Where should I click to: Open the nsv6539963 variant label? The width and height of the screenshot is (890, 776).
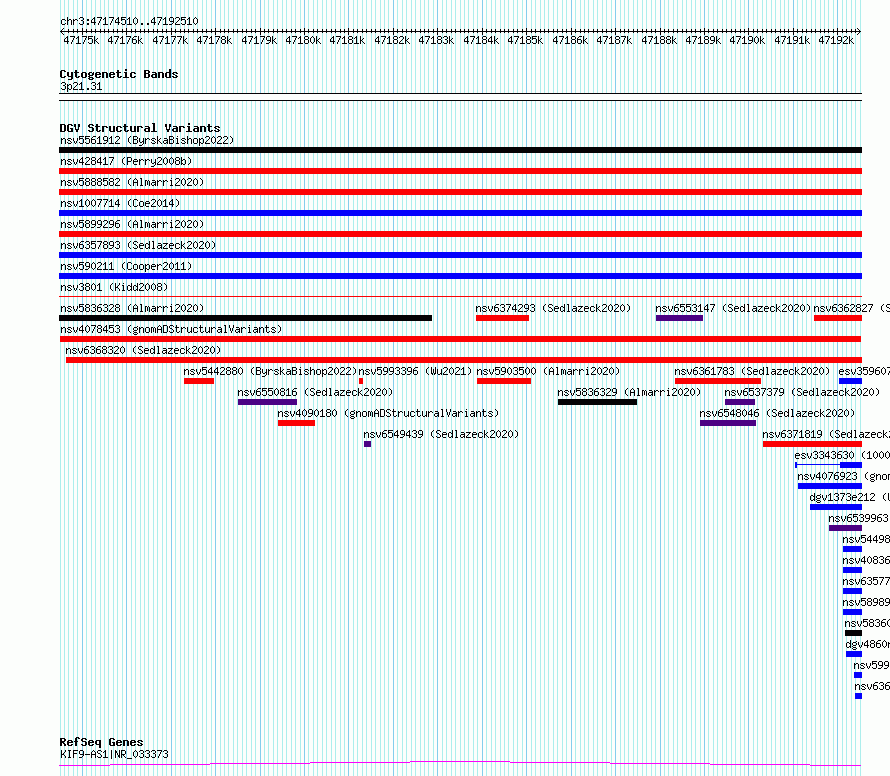(x=858, y=518)
